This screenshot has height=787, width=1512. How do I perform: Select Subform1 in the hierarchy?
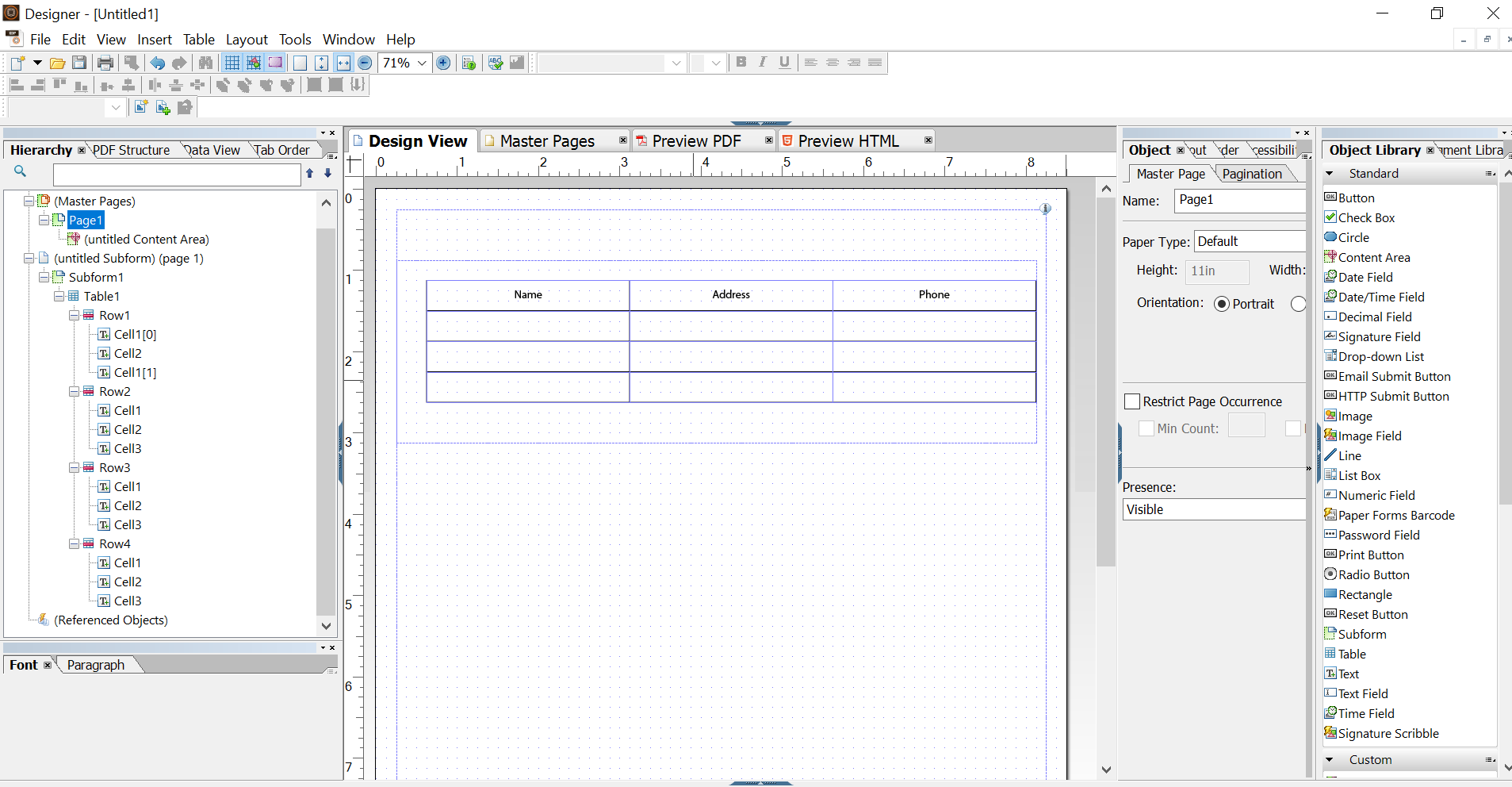point(96,277)
